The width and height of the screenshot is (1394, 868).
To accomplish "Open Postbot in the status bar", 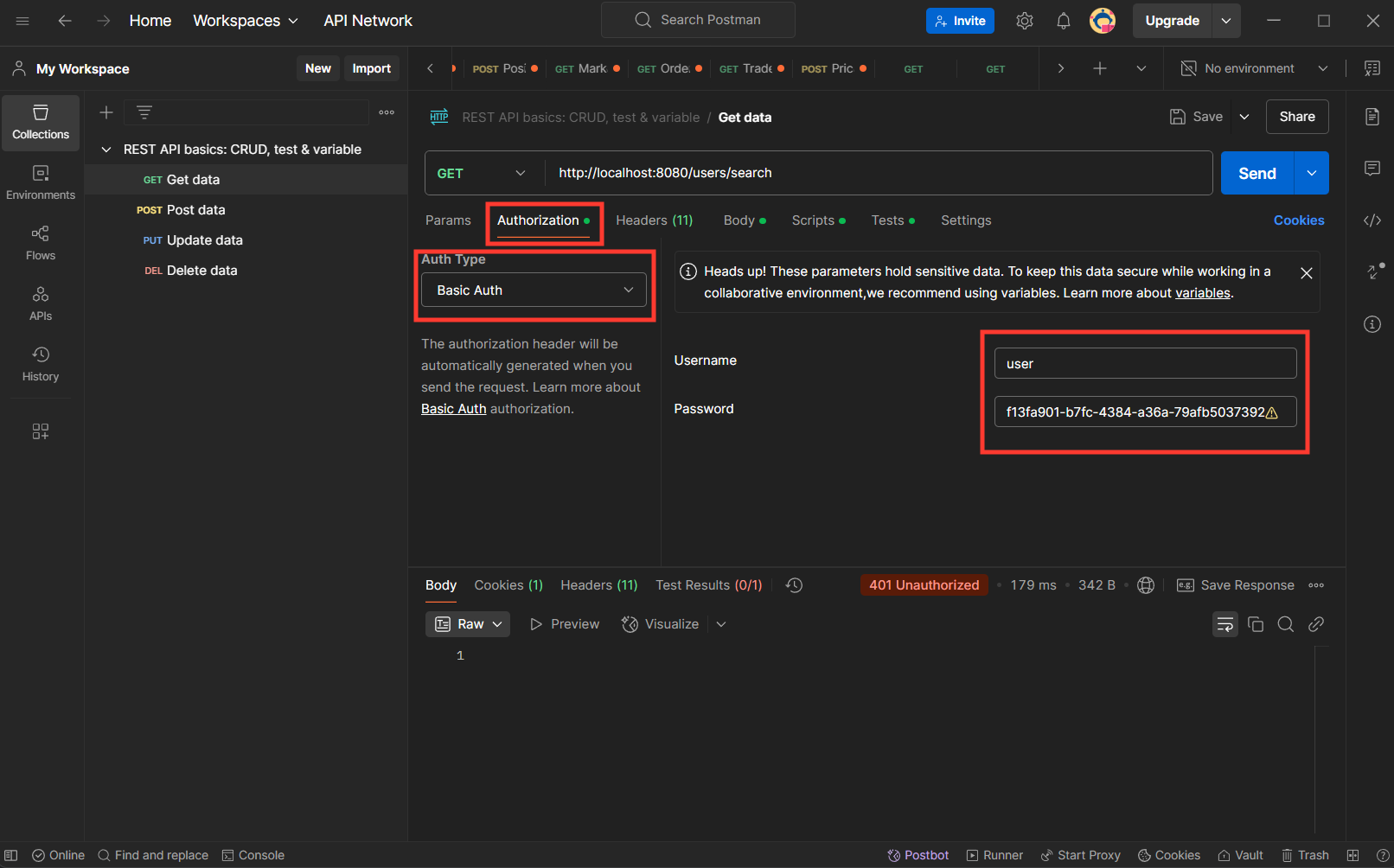I will pos(918,855).
